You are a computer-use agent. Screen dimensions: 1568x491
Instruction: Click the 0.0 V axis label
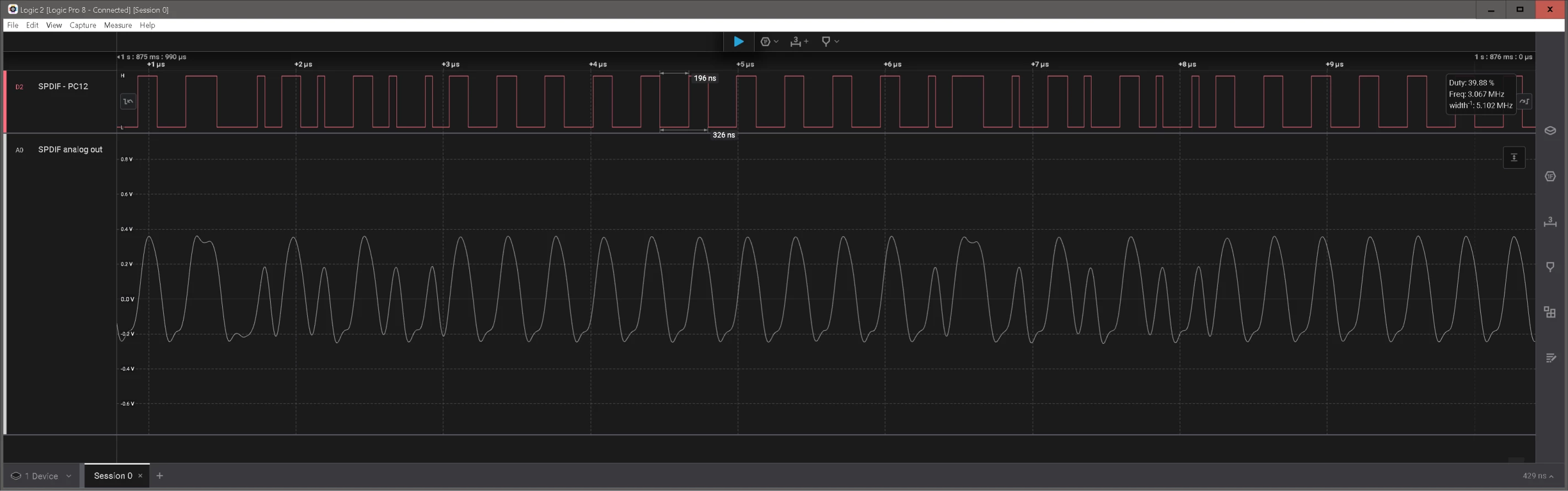pyautogui.click(x=127, y=299)
